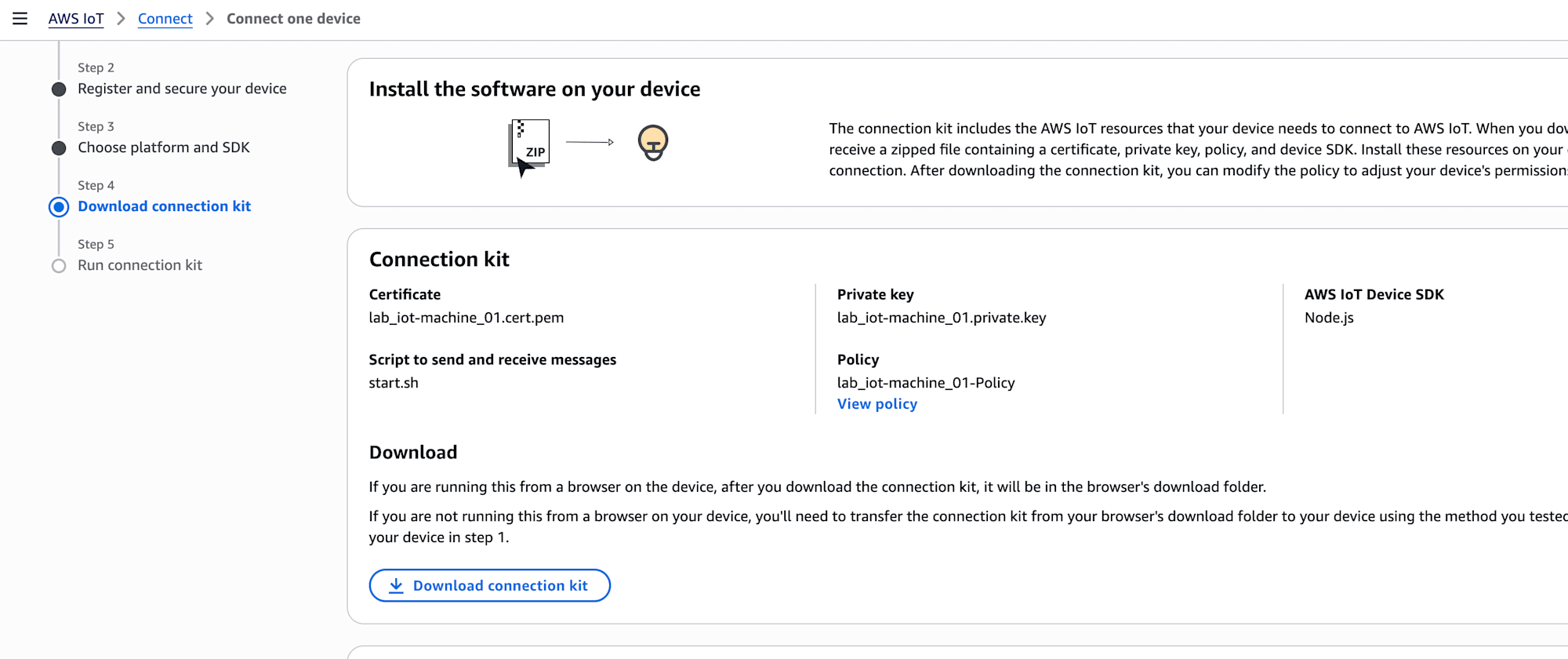Go to AWS IoT breadcrumb
Screen dimensions: 1568x659
click(x=76, y=19)
